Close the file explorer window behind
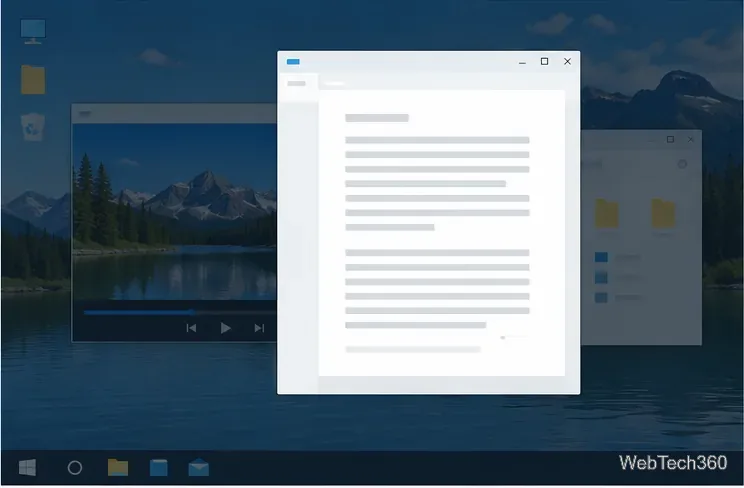Image resolution: width=744 pixels, height=488 pixels. pyautogui.click(x=690, y=139)
